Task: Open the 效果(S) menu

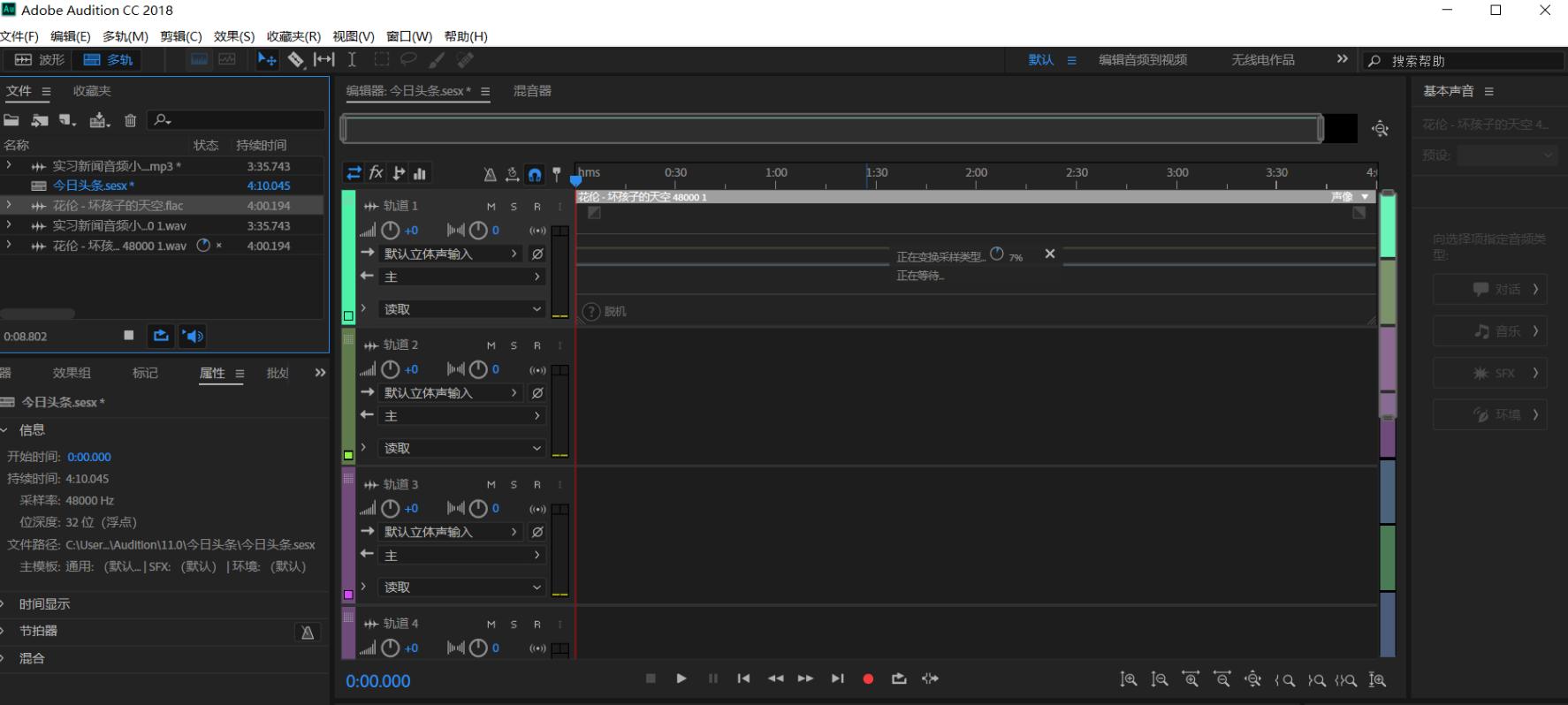Action: pos(234,36)
